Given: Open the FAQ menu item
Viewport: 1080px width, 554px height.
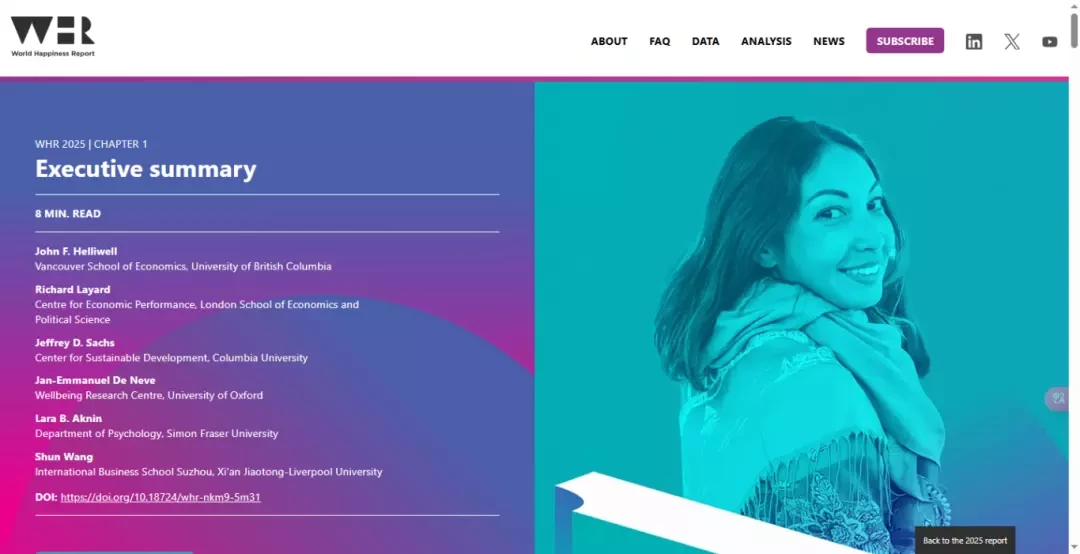Looking at the screenshot, I should pyautogui.click(x=659, y=41).
